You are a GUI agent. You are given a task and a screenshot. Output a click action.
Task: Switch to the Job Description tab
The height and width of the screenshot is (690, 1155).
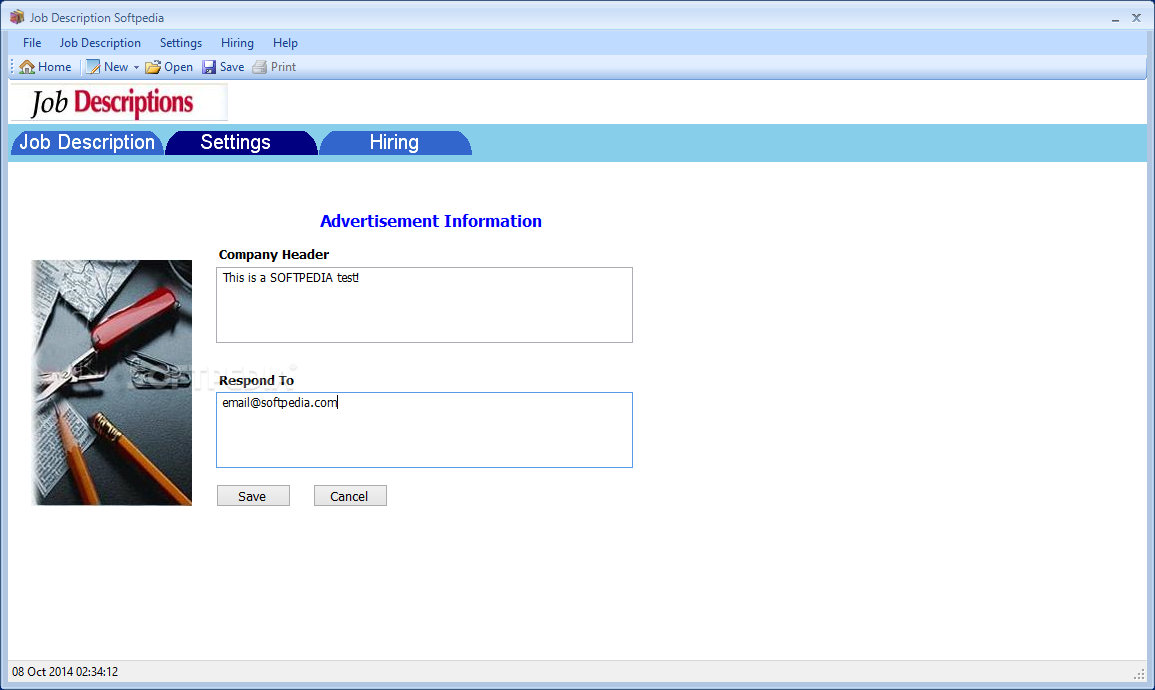[x=87, y=142]
